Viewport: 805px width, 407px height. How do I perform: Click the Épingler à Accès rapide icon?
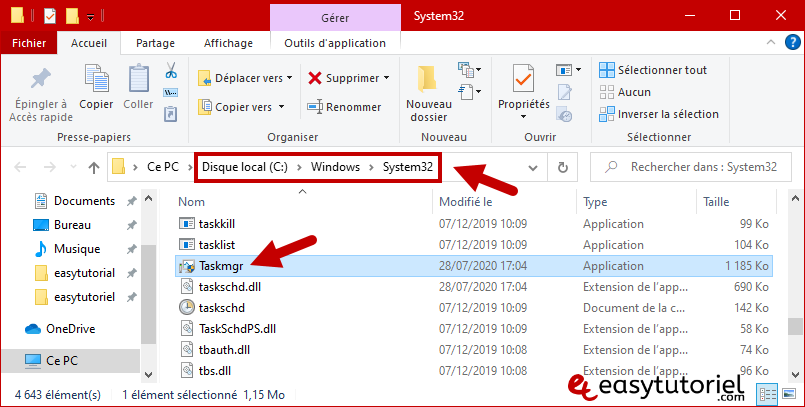coord(41,79)
